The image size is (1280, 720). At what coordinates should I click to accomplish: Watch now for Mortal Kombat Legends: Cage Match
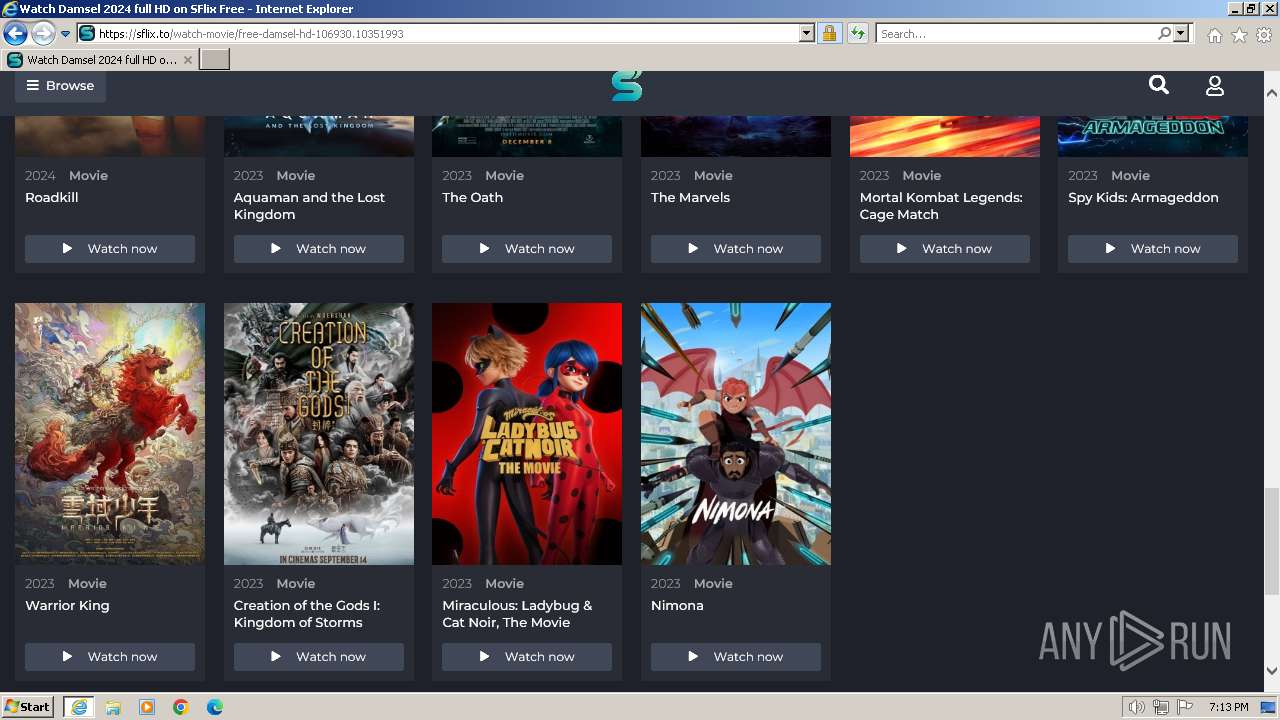coord(945,248)
